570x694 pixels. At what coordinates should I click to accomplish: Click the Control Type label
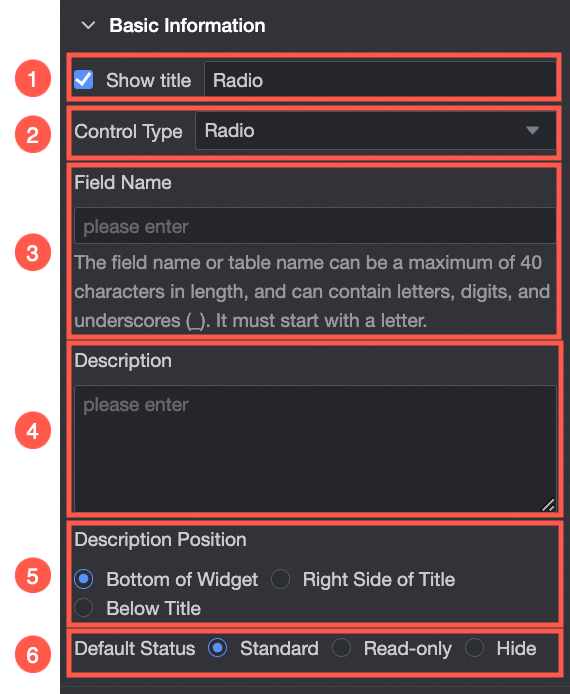point(128,131)
